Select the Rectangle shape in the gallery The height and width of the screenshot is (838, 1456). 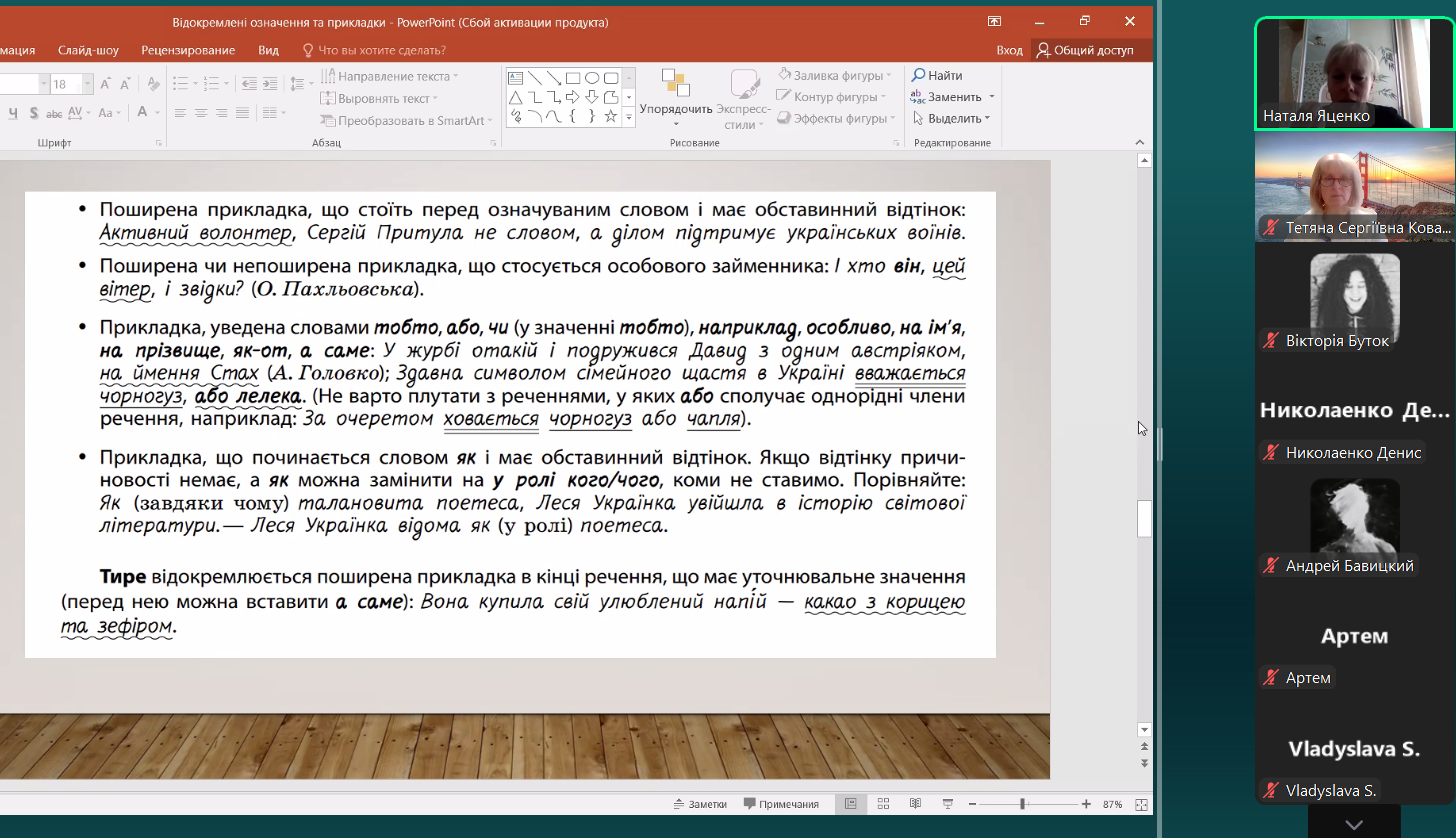click(x=572, y=78)
